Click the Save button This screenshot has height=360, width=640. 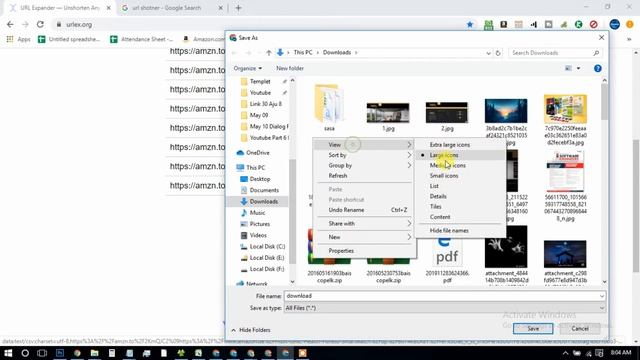click(x=533, y=329)
